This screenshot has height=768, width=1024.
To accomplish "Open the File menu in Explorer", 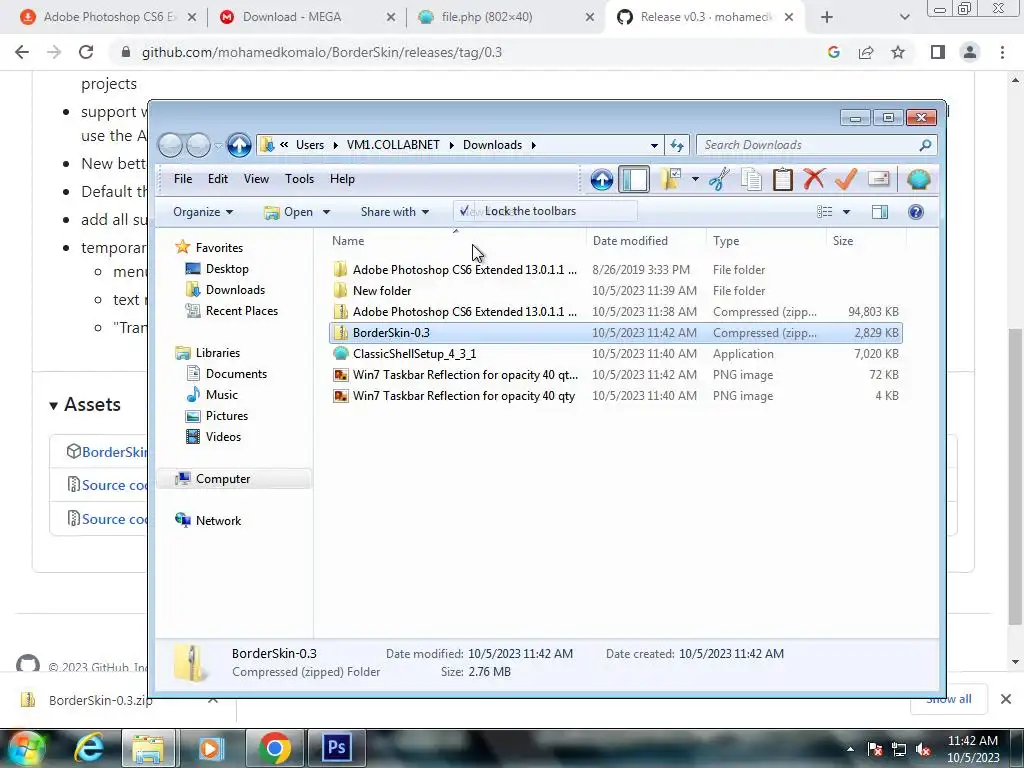I will pos(183,179).
